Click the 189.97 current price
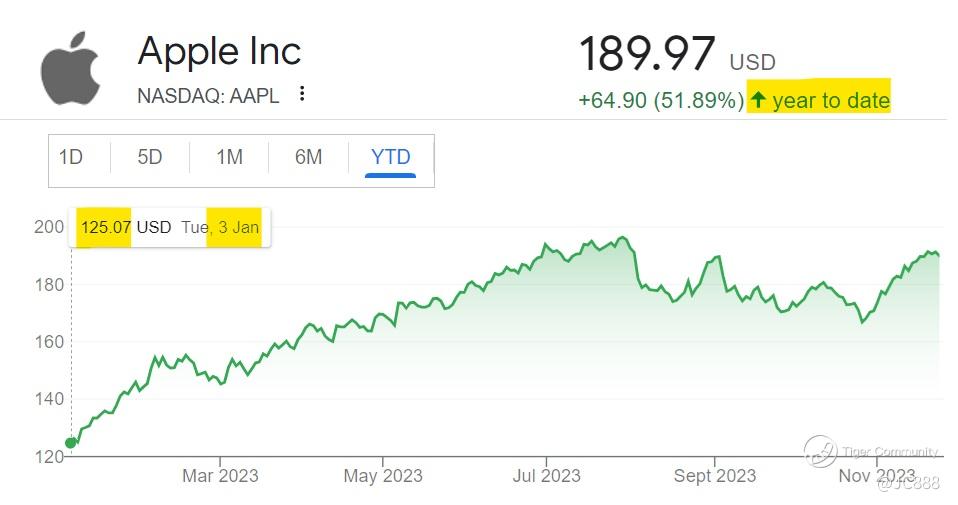Screen dimensions: 958x505 click(x=647, y=54)
